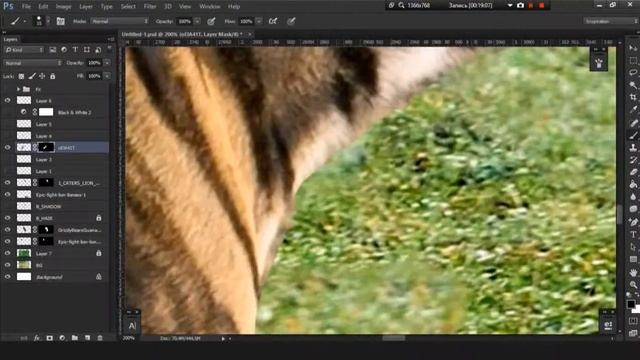Open tool preset picker arrow
Image resolution: width=640 pixels, height=360 pixels.
(24, 21)
